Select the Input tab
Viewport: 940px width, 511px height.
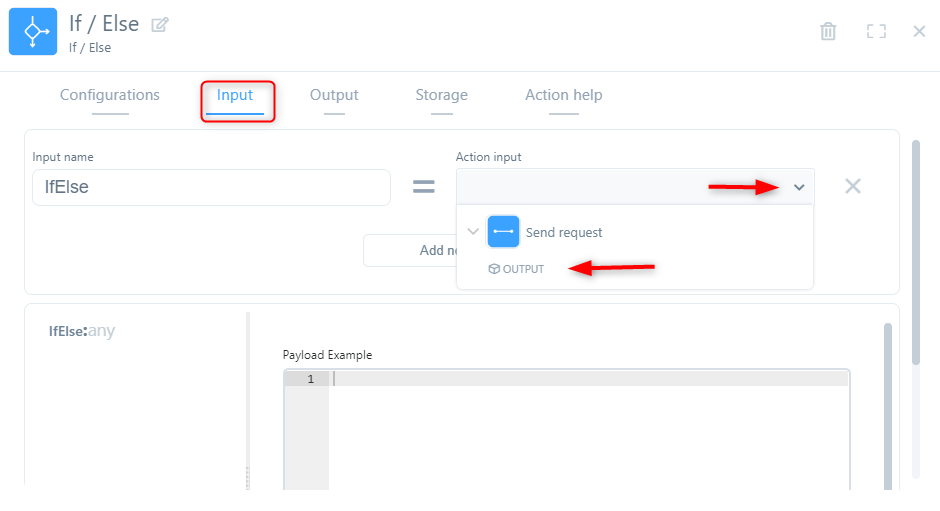[x=235, y=95]
